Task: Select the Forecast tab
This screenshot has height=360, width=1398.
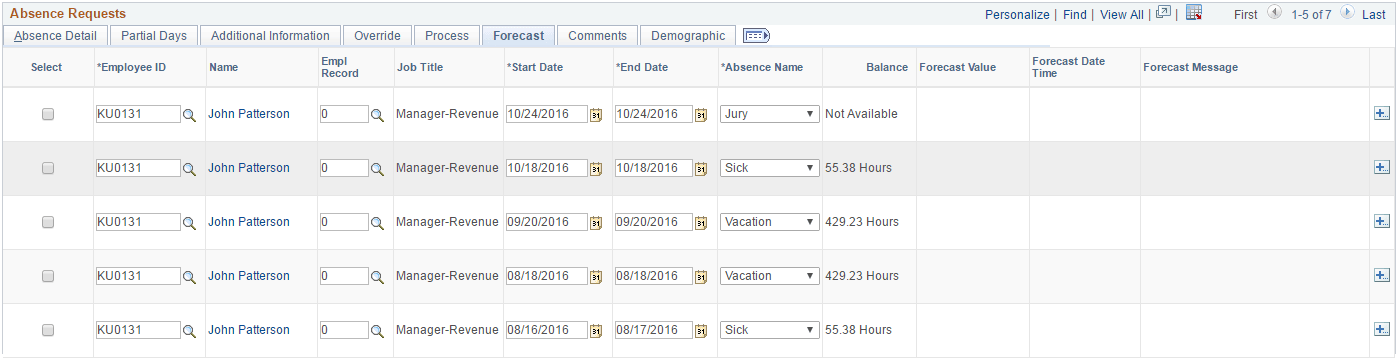Action: click(518, 36)
